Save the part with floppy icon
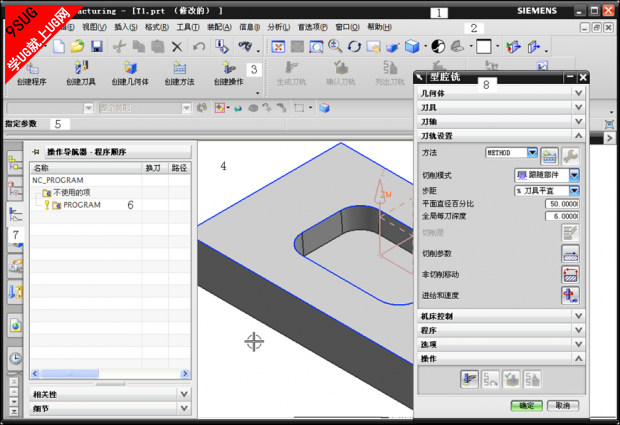The height and width of the screenshot is (425, 620). pyautogui.click(x=97, y=47)
